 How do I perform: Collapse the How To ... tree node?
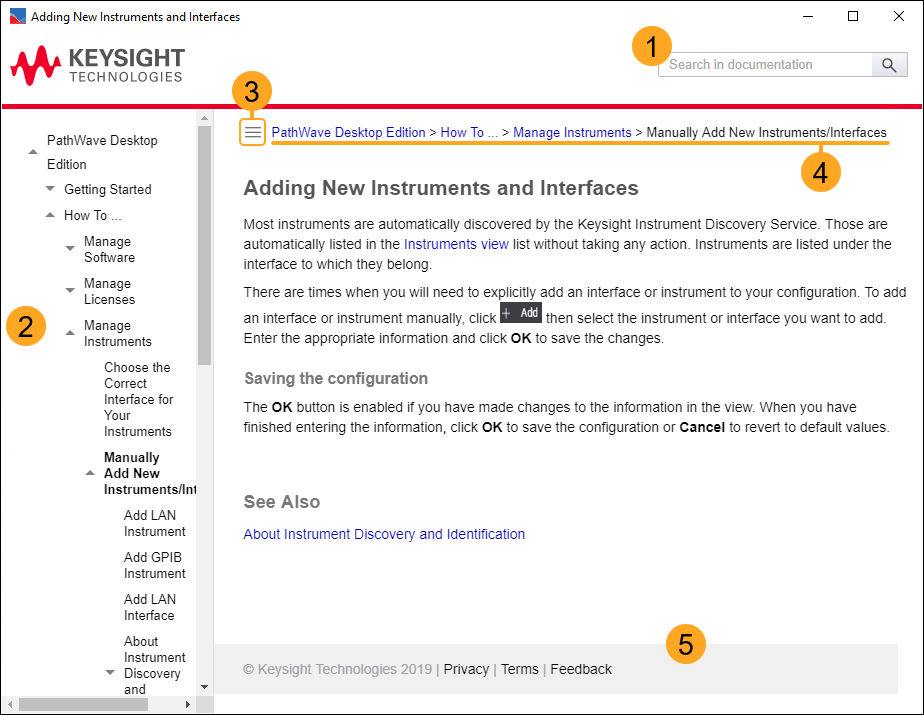coord(51,215)
